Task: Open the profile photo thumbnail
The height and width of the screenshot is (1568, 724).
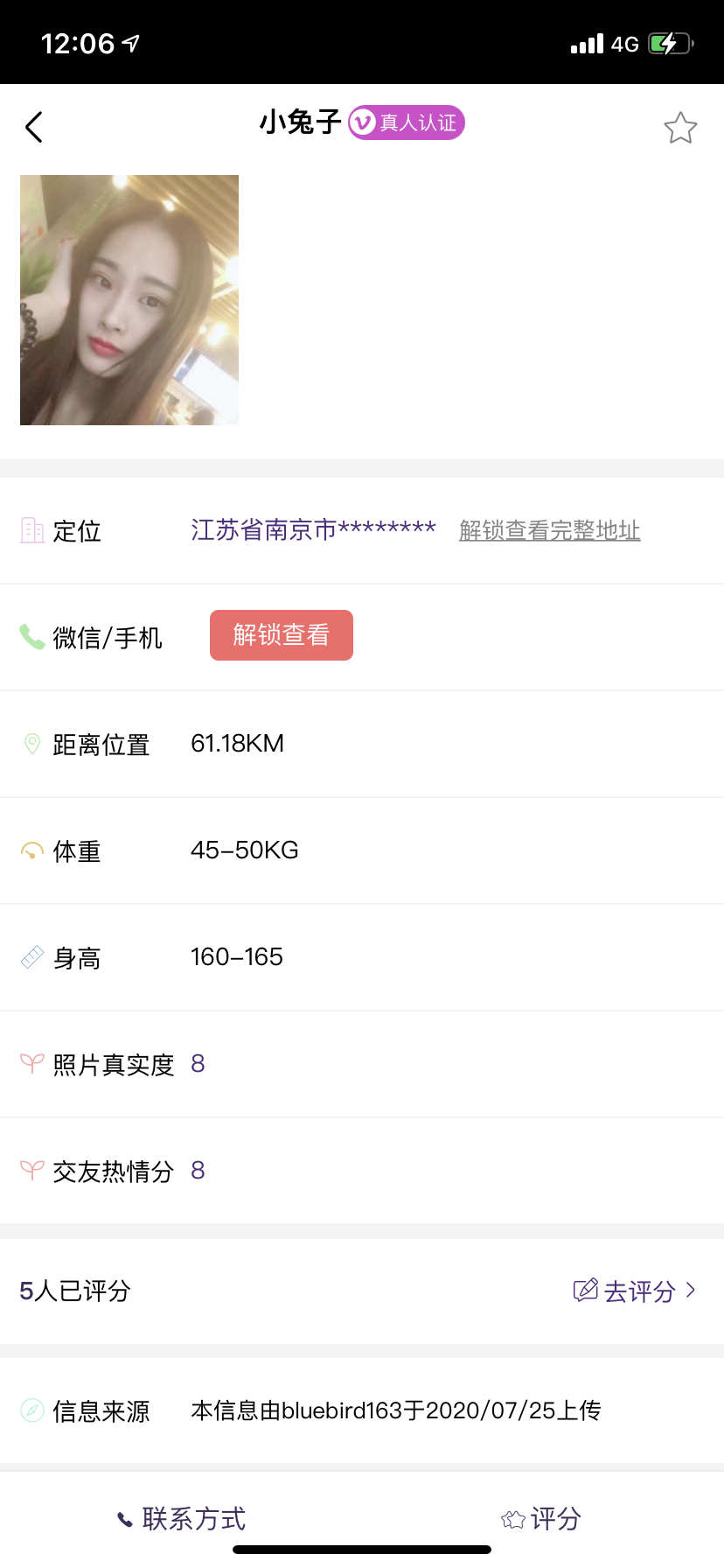Action: pos(129,300)
